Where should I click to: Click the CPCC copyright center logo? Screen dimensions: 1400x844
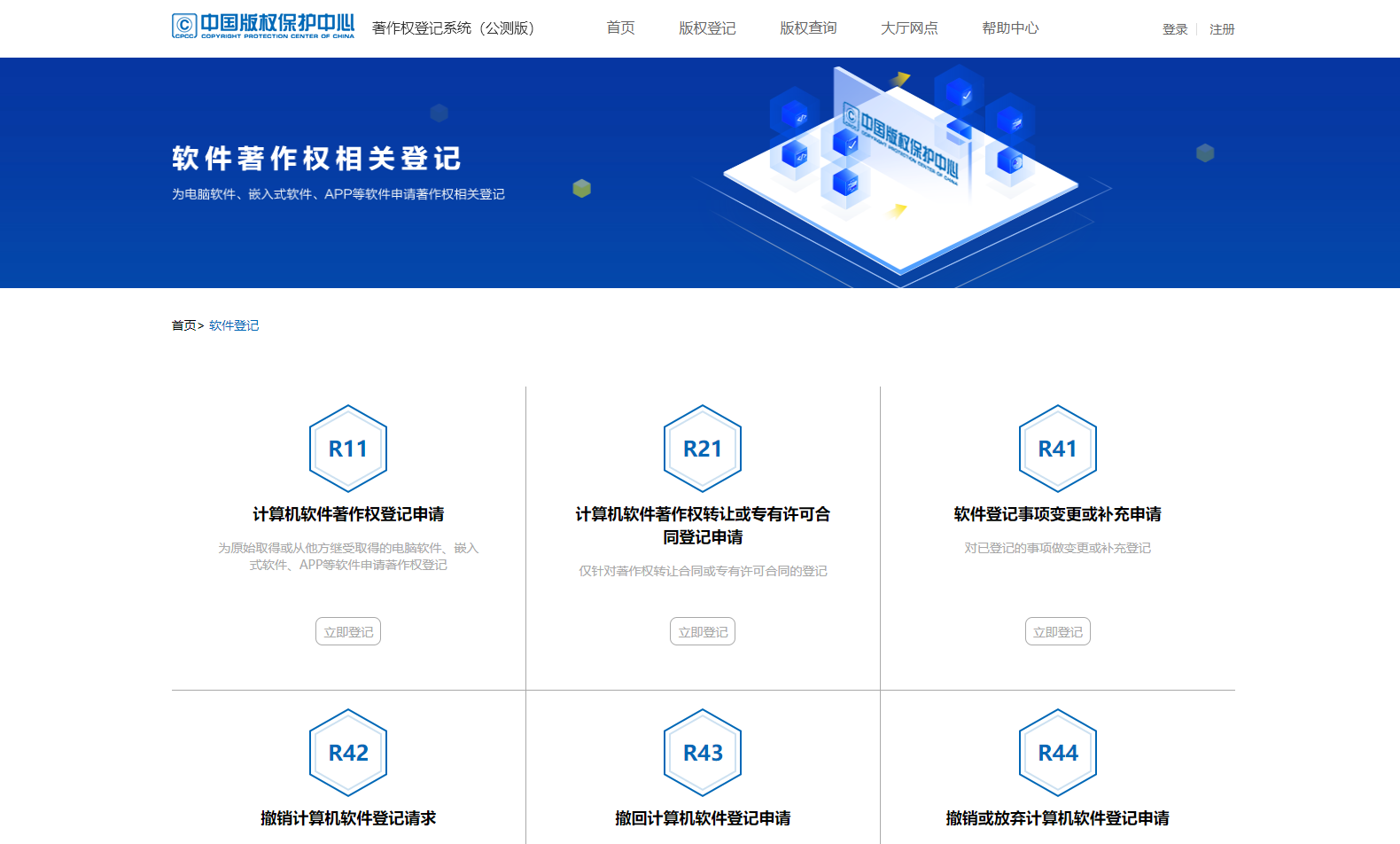pyautogui.click(x=263, y=27)
